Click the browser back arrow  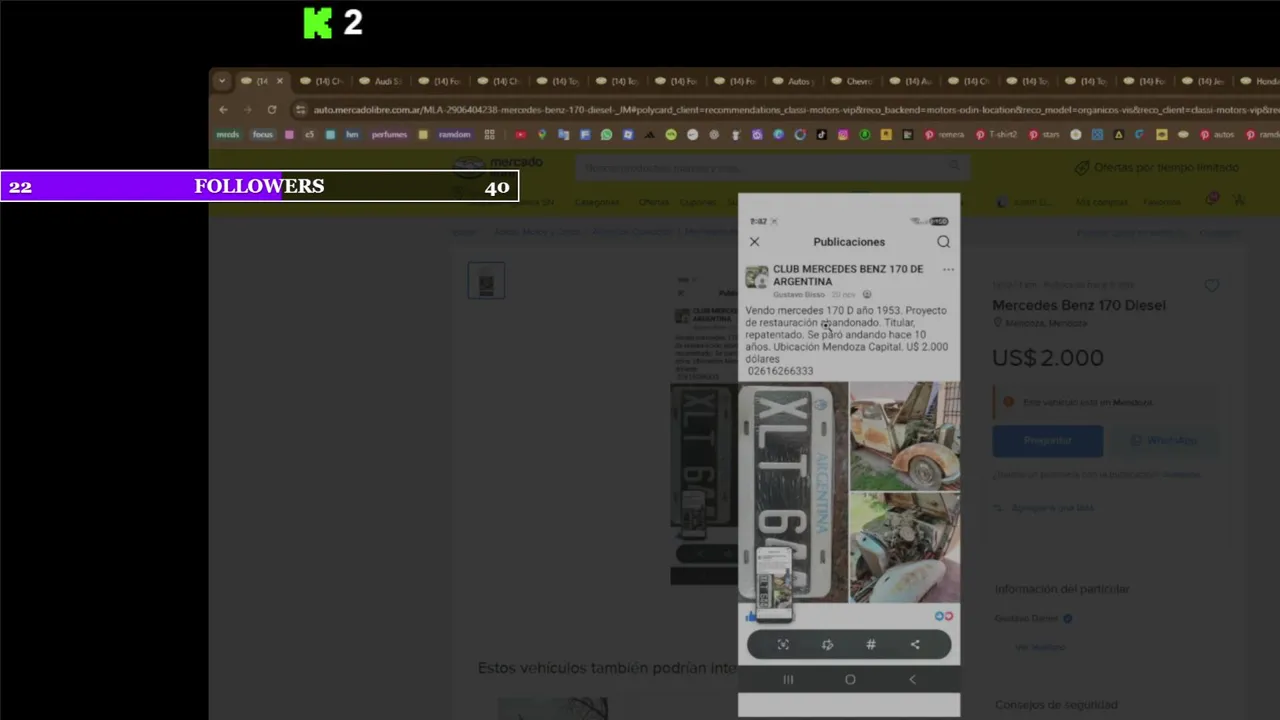[223, 110]
